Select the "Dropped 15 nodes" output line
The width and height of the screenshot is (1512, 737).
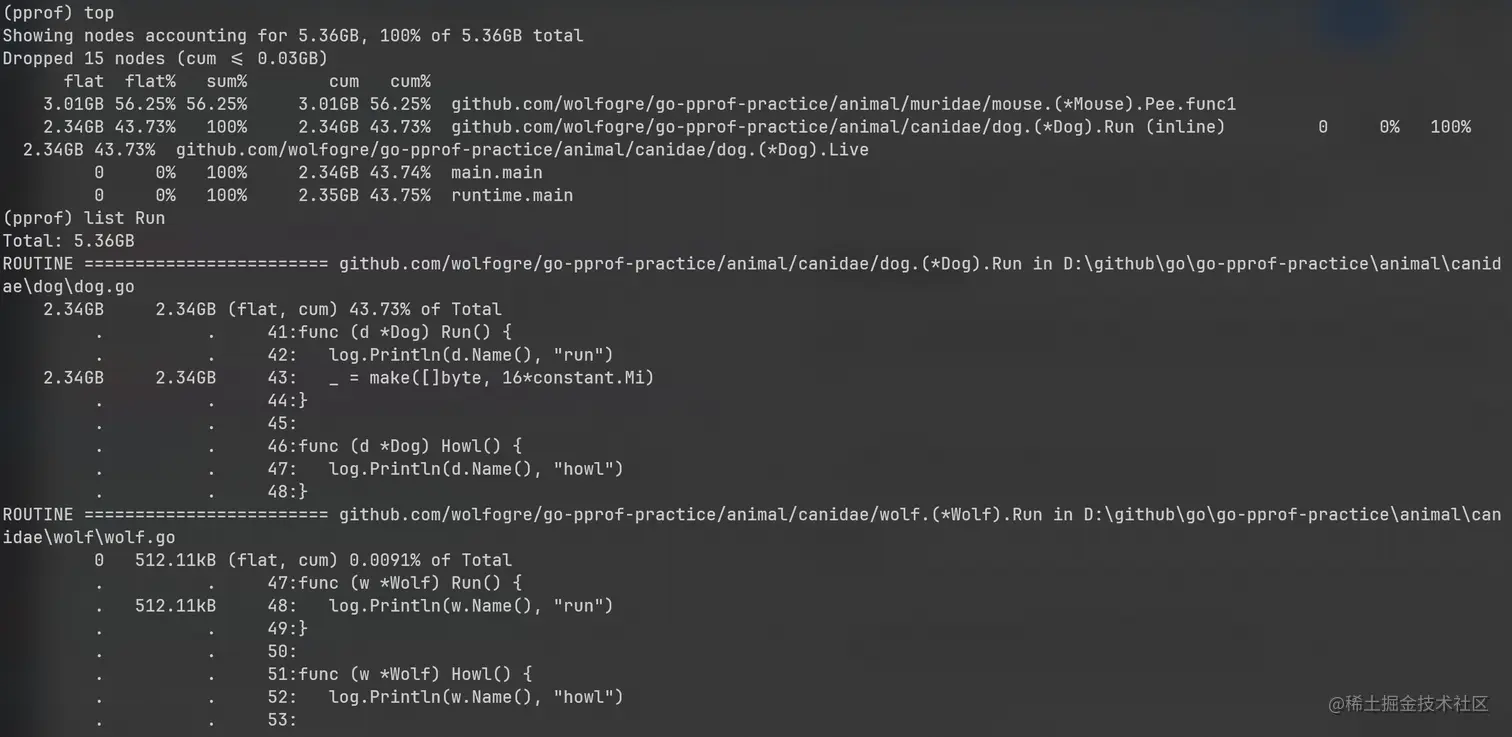click(x=165, y=58)
